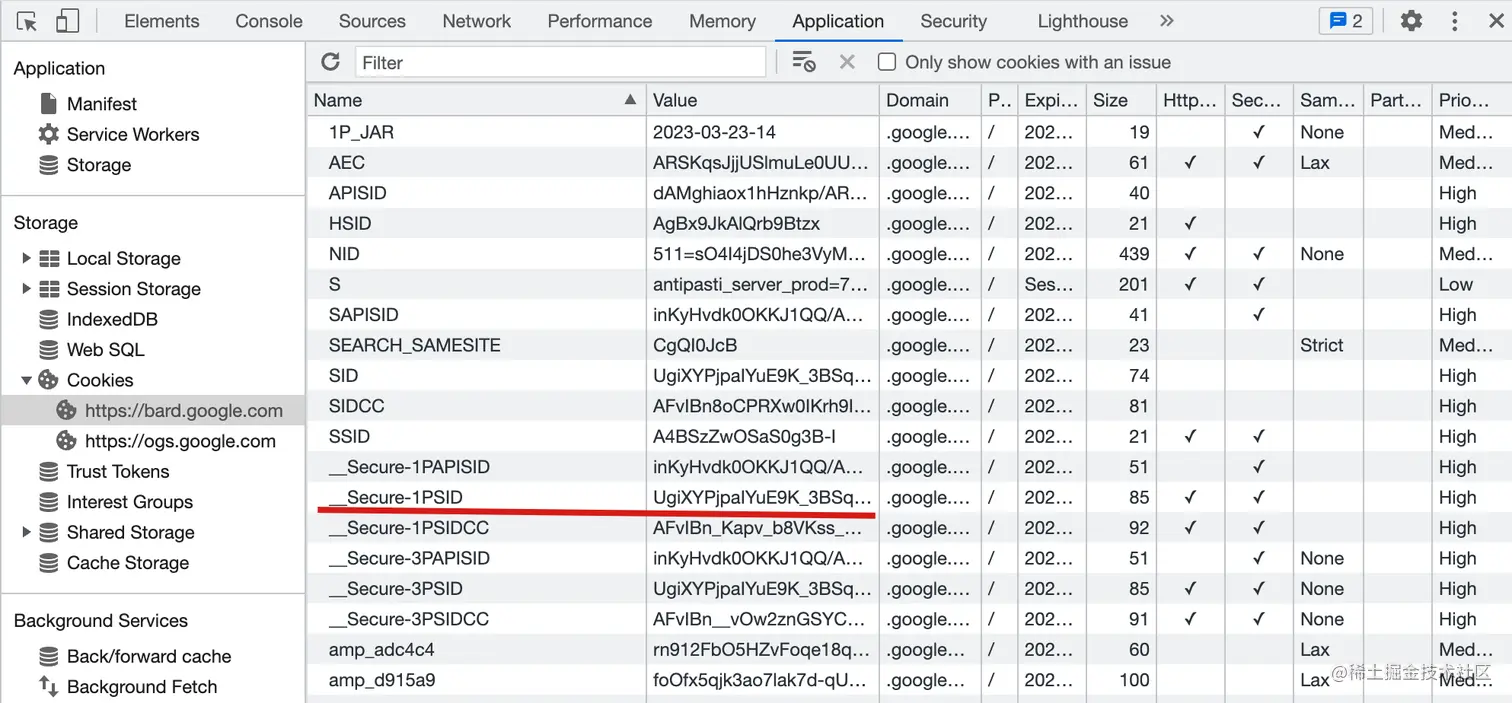Click the SameSite column header
Screen dimensions: 1512x703
(1327, 100)
